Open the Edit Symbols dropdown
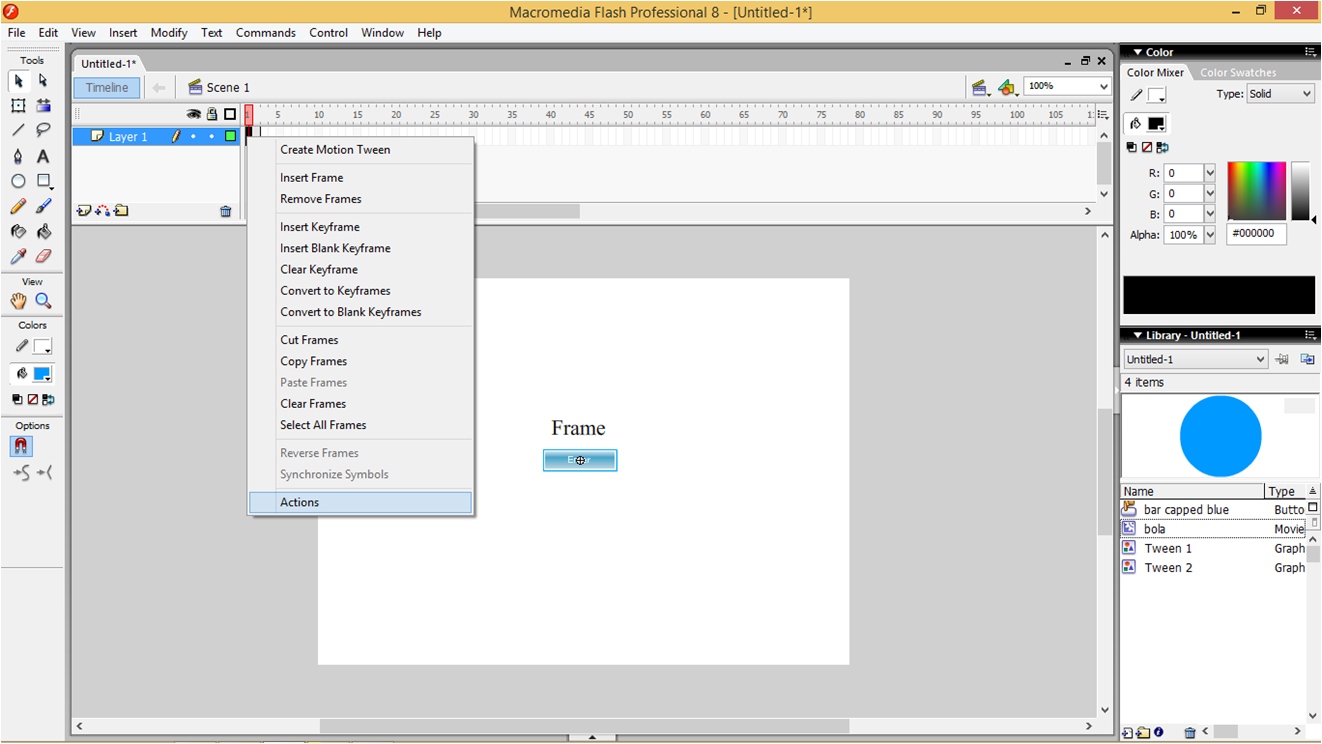The width and height of the screenshot is (1322, 744). coord(1008,87)
